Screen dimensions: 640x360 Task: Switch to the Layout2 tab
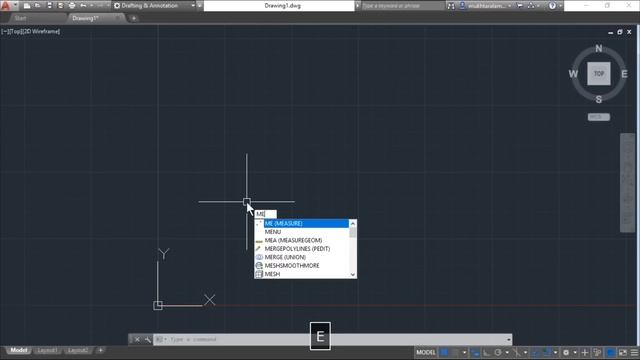pos(78,350)
